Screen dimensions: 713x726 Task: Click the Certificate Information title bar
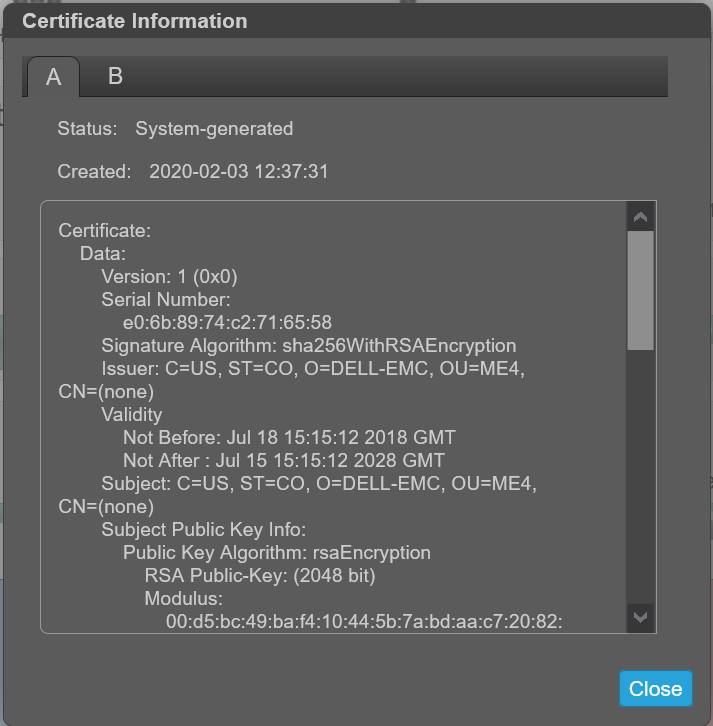click(x=300, y=20)
